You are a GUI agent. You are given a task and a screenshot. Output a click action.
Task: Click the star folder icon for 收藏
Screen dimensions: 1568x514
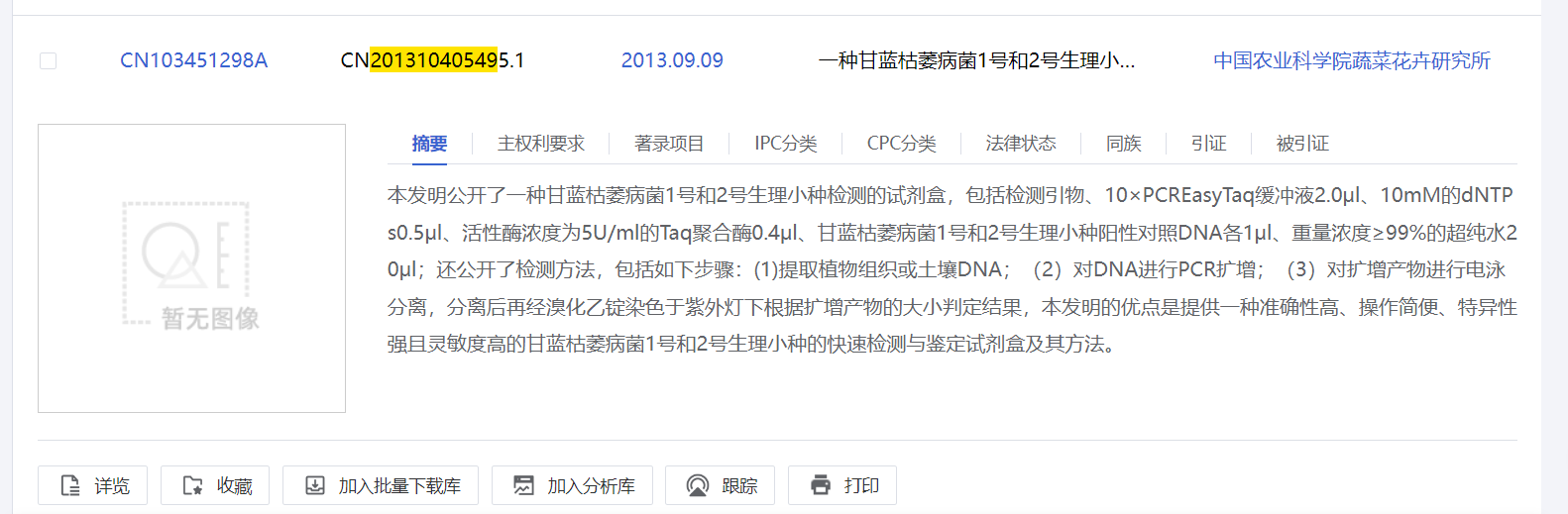coord(193,485)
